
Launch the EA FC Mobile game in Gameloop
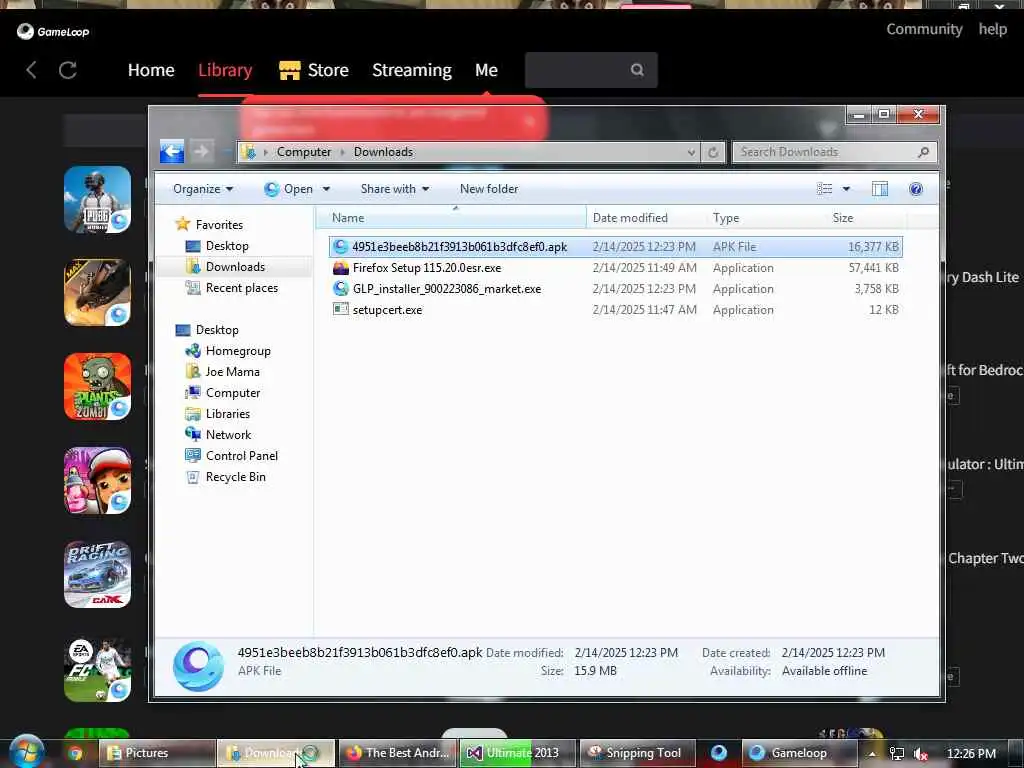click(97, 669)
